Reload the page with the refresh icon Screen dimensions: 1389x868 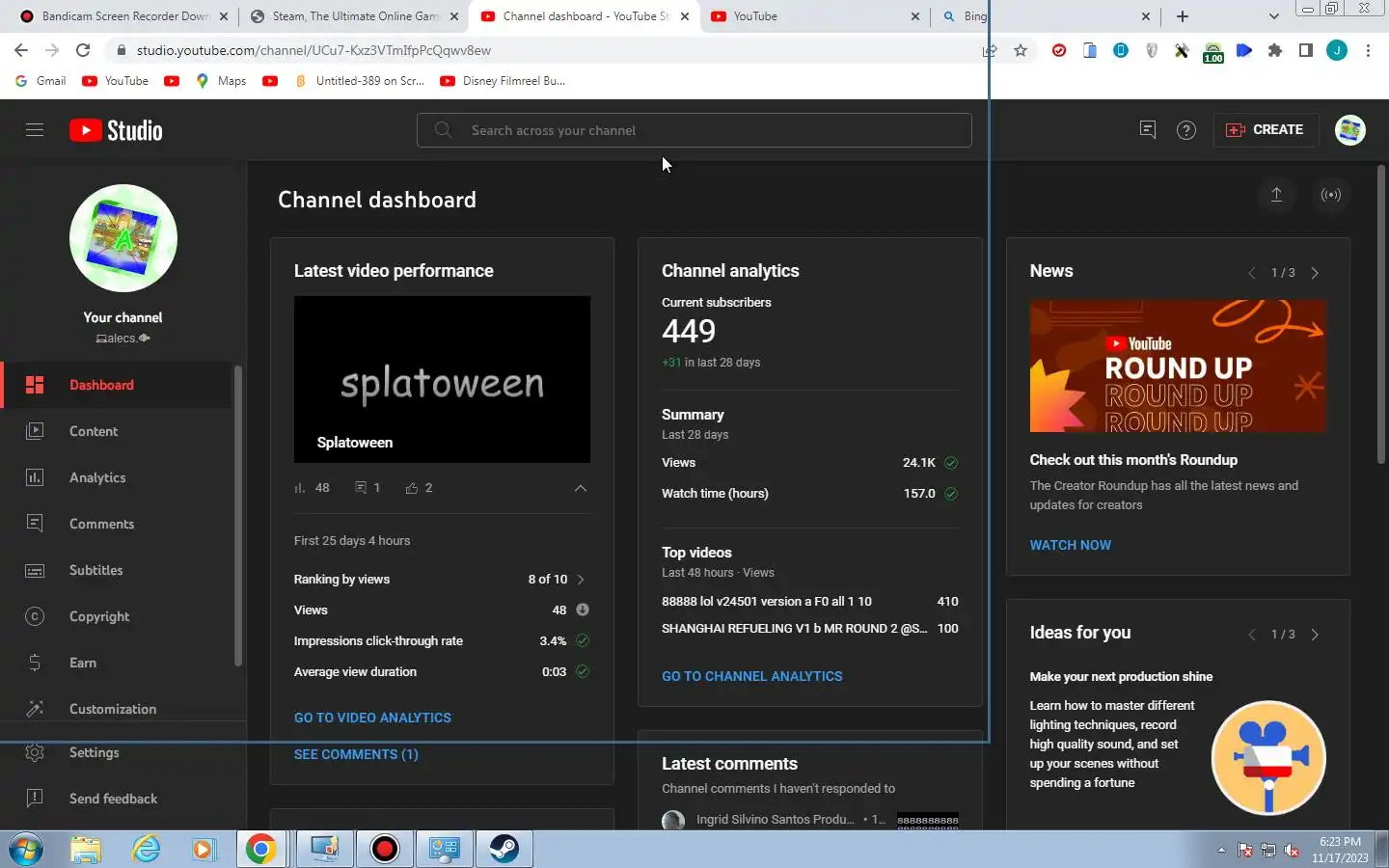click(83, 50)
